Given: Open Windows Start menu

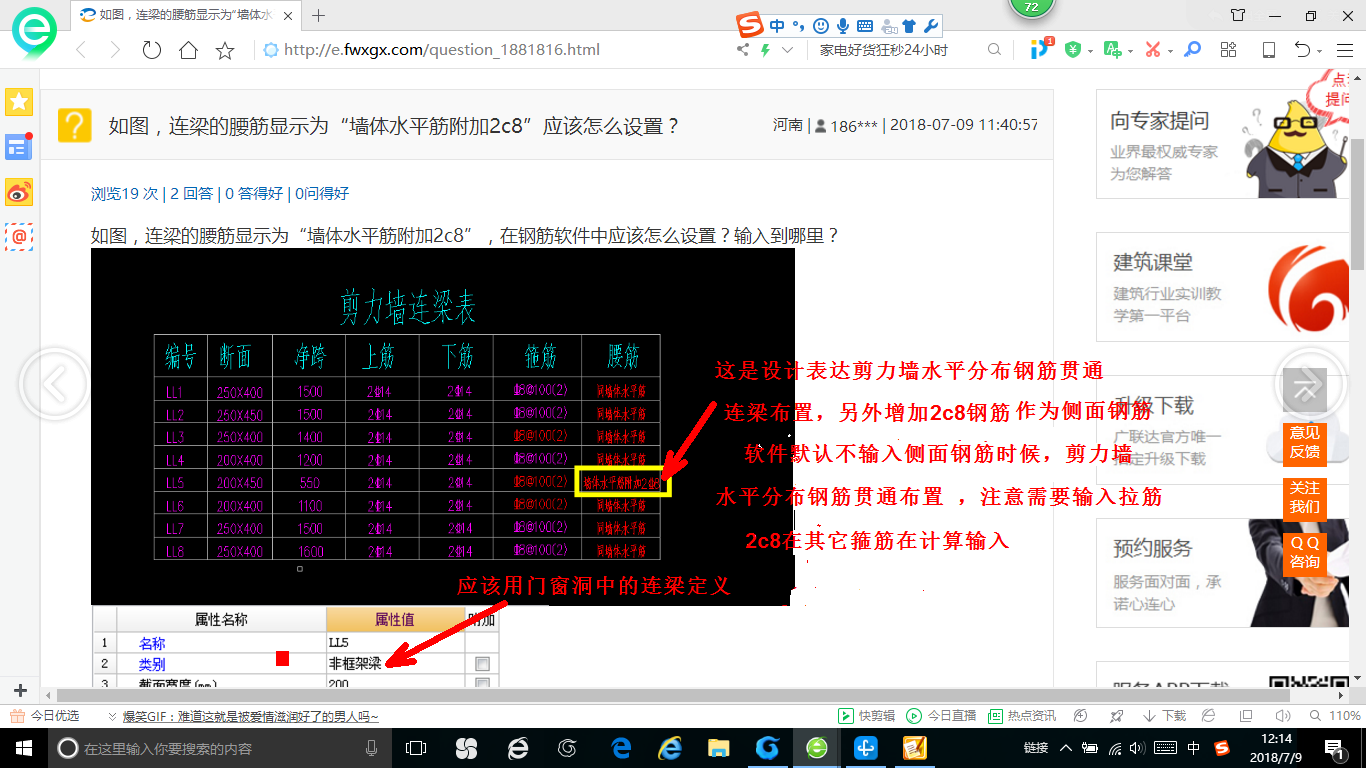Looking at the screenshot, I should pyautogui.click(x=23, y=747).
